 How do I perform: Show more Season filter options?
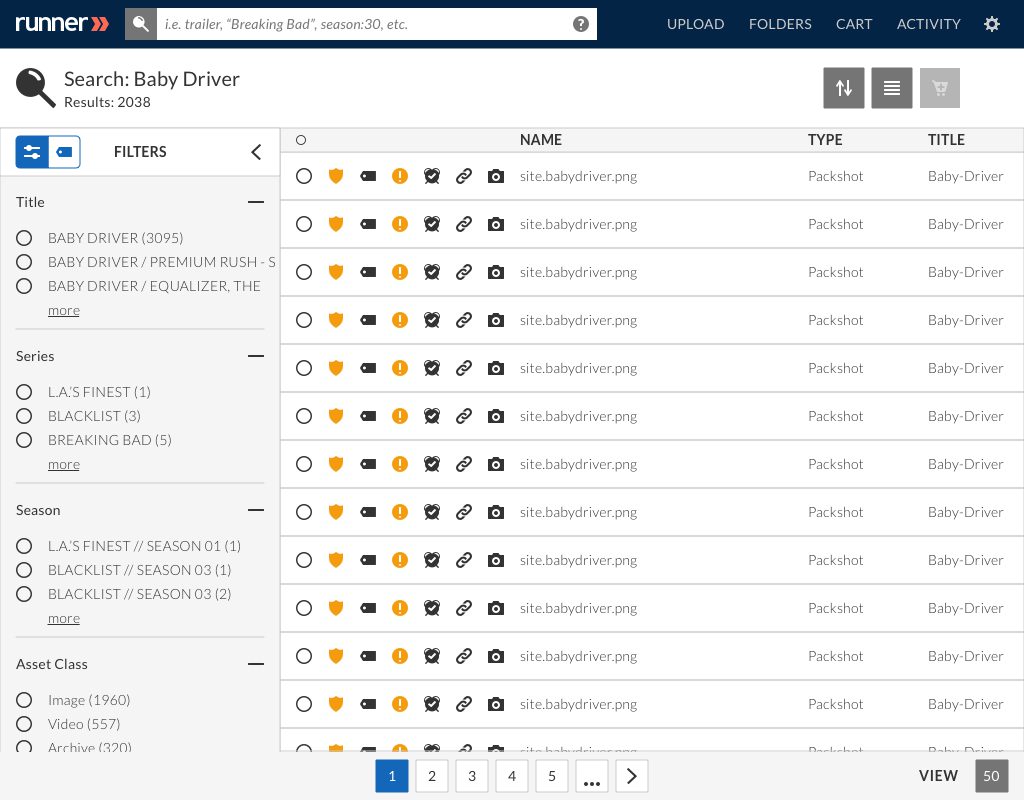[64, 618]
